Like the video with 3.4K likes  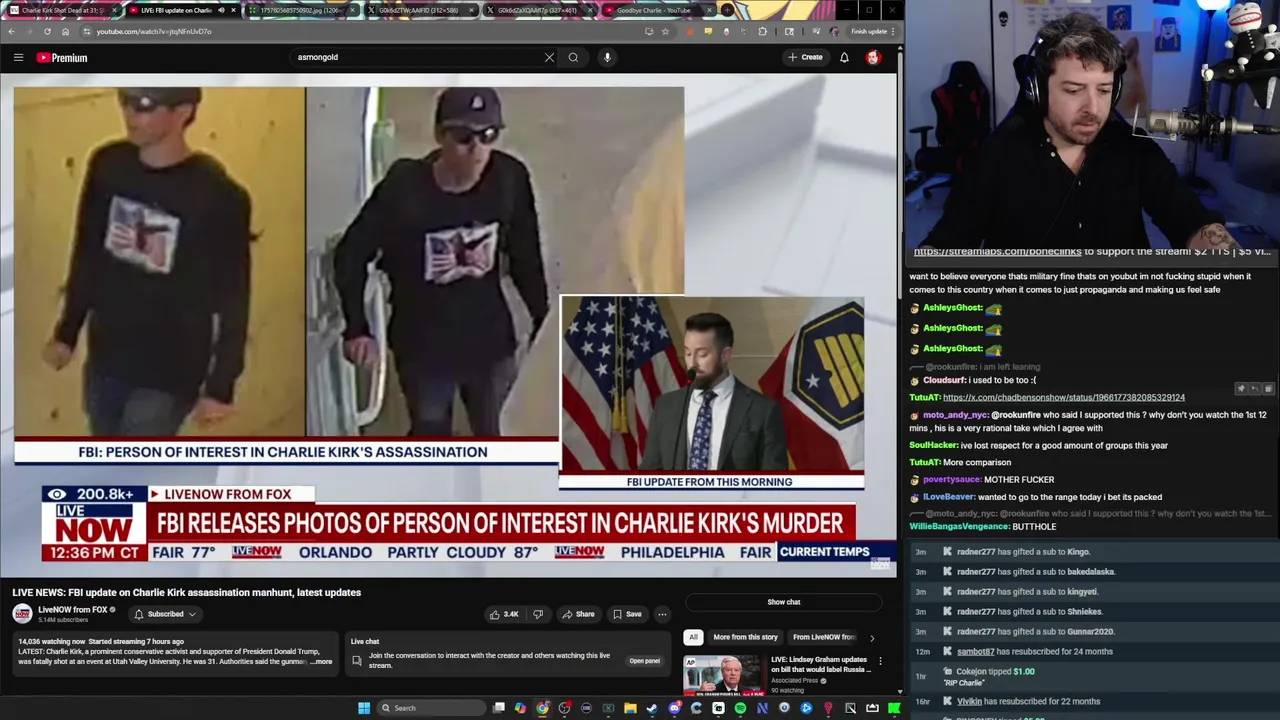[x=503, y=614]
